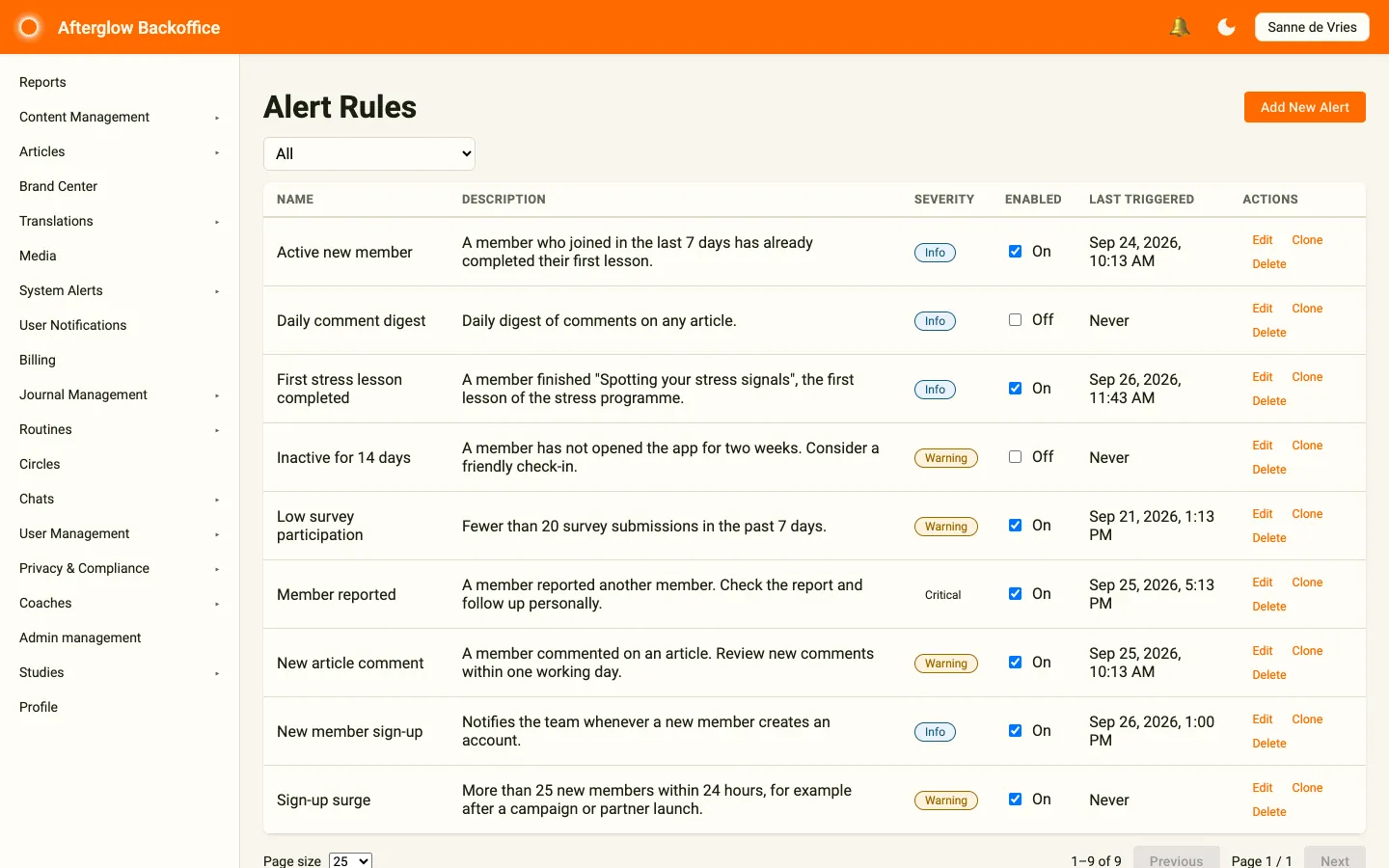
Task: Clone the Member reported alert
Action: 1307,583
